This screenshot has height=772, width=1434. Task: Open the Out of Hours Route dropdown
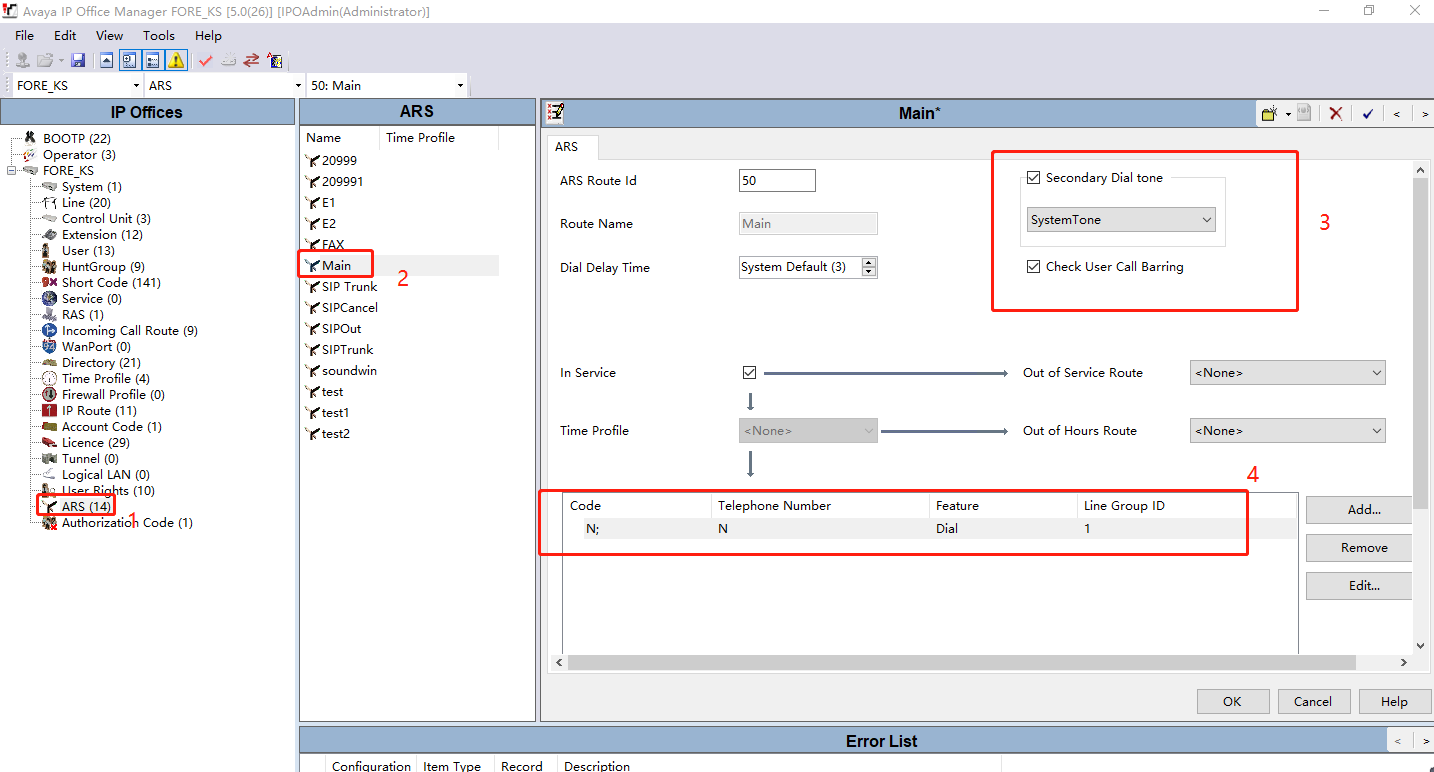coord(1288,431)
